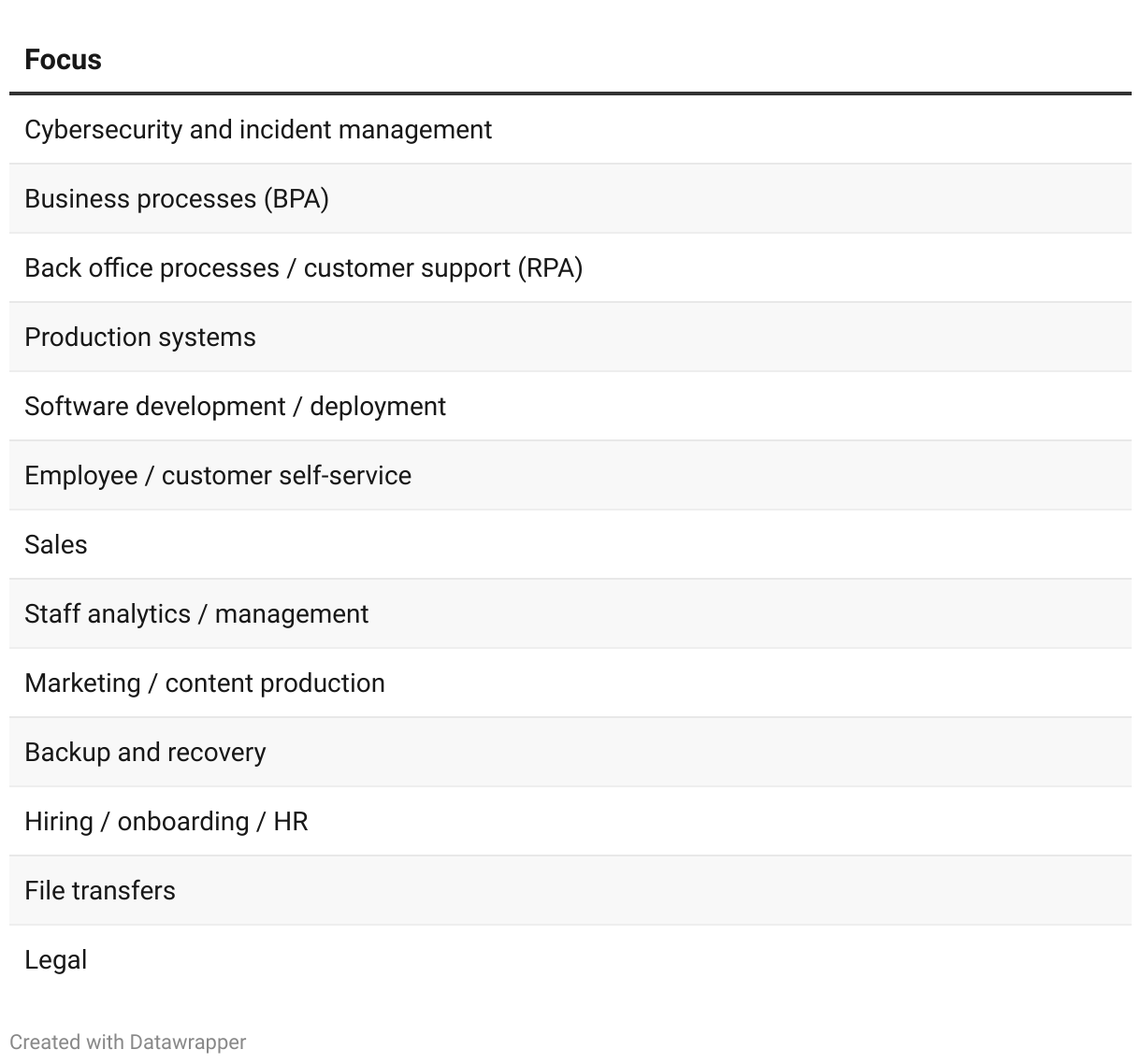Click the Back office processes row
The height and width of the screenshot is (1064, 1141).
click(303, 268)
